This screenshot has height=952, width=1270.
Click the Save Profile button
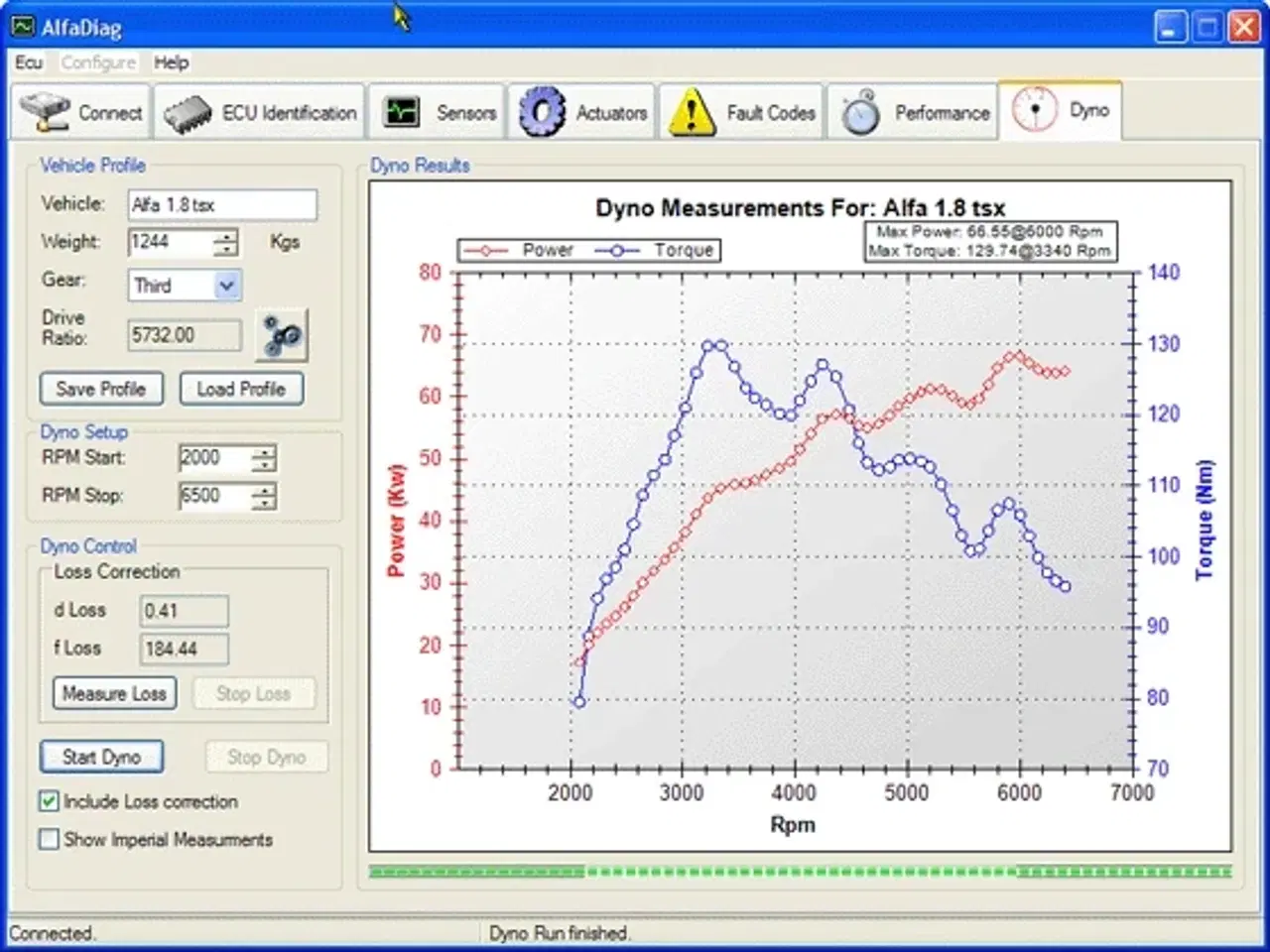point(101,389)
